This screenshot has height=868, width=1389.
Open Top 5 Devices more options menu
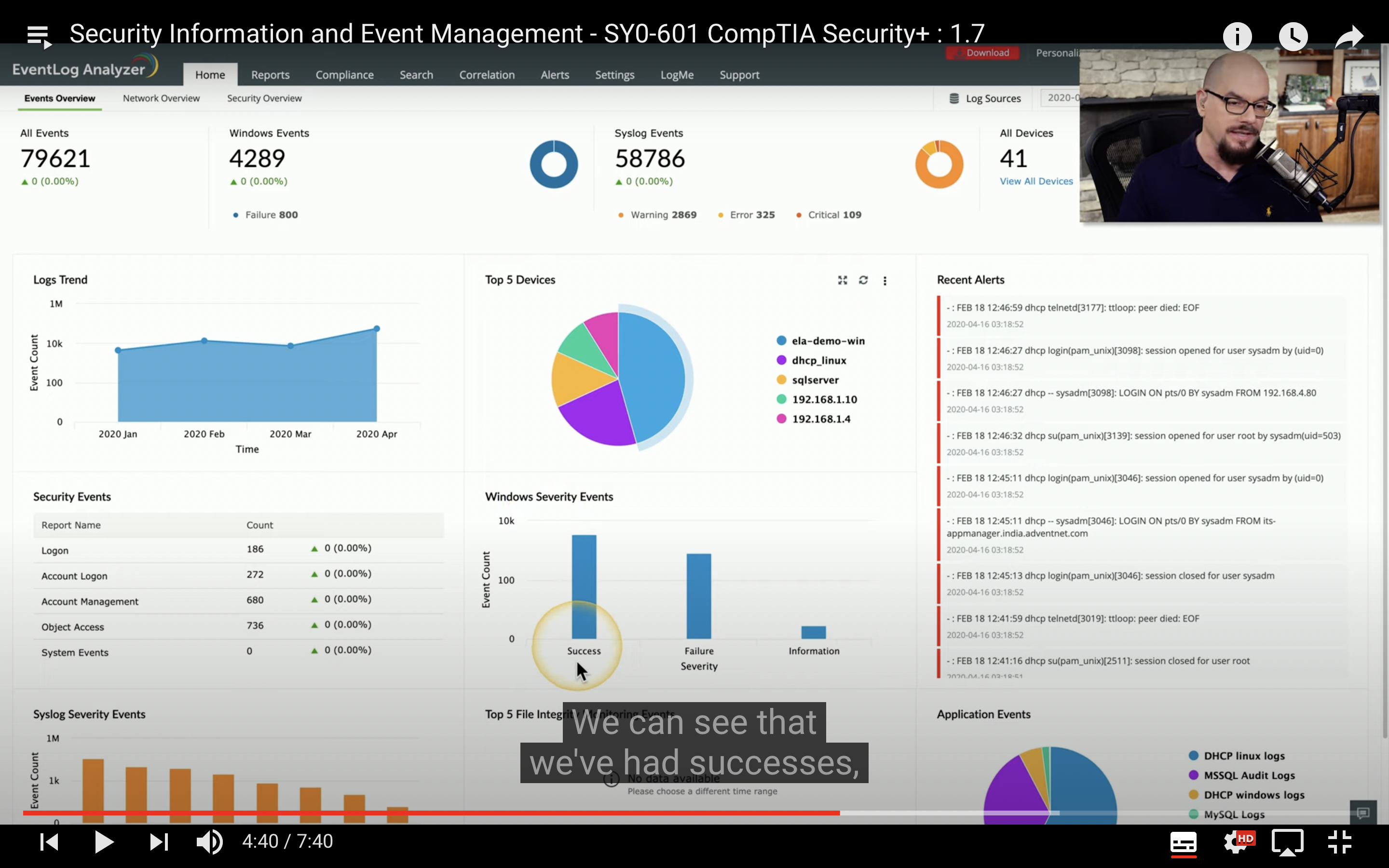pos(885,281)
